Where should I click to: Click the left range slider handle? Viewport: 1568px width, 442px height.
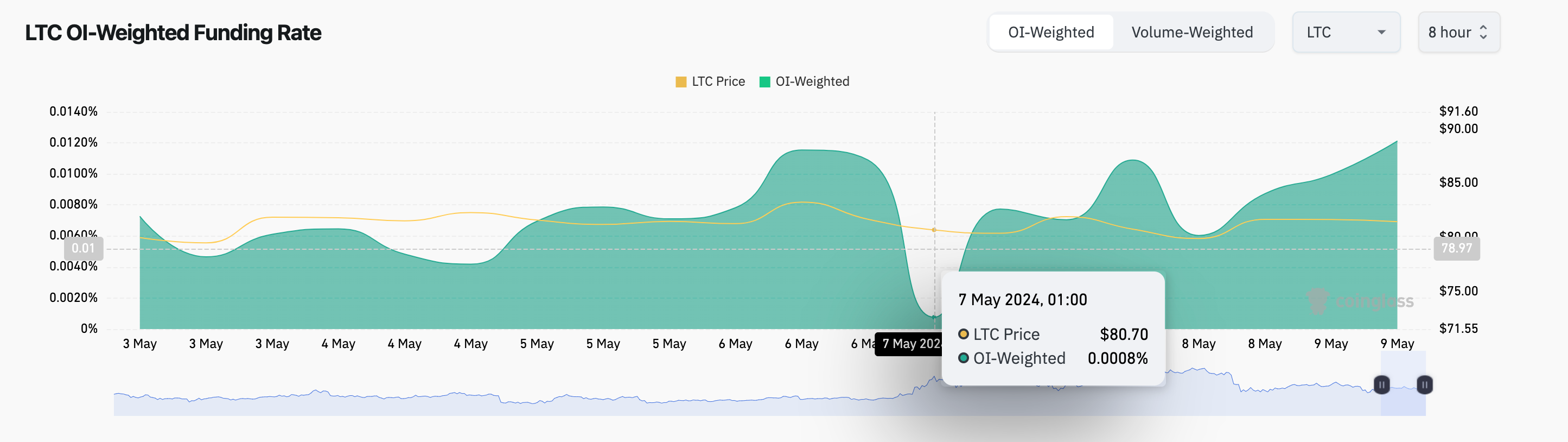1382,385
